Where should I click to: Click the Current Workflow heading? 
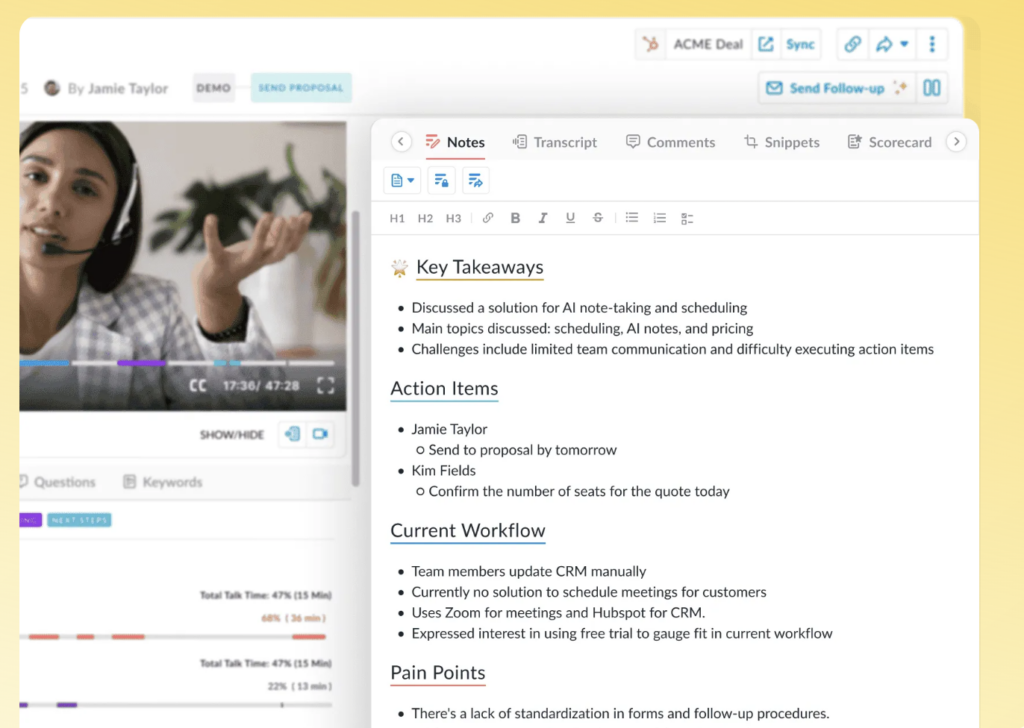pos(468,531)
